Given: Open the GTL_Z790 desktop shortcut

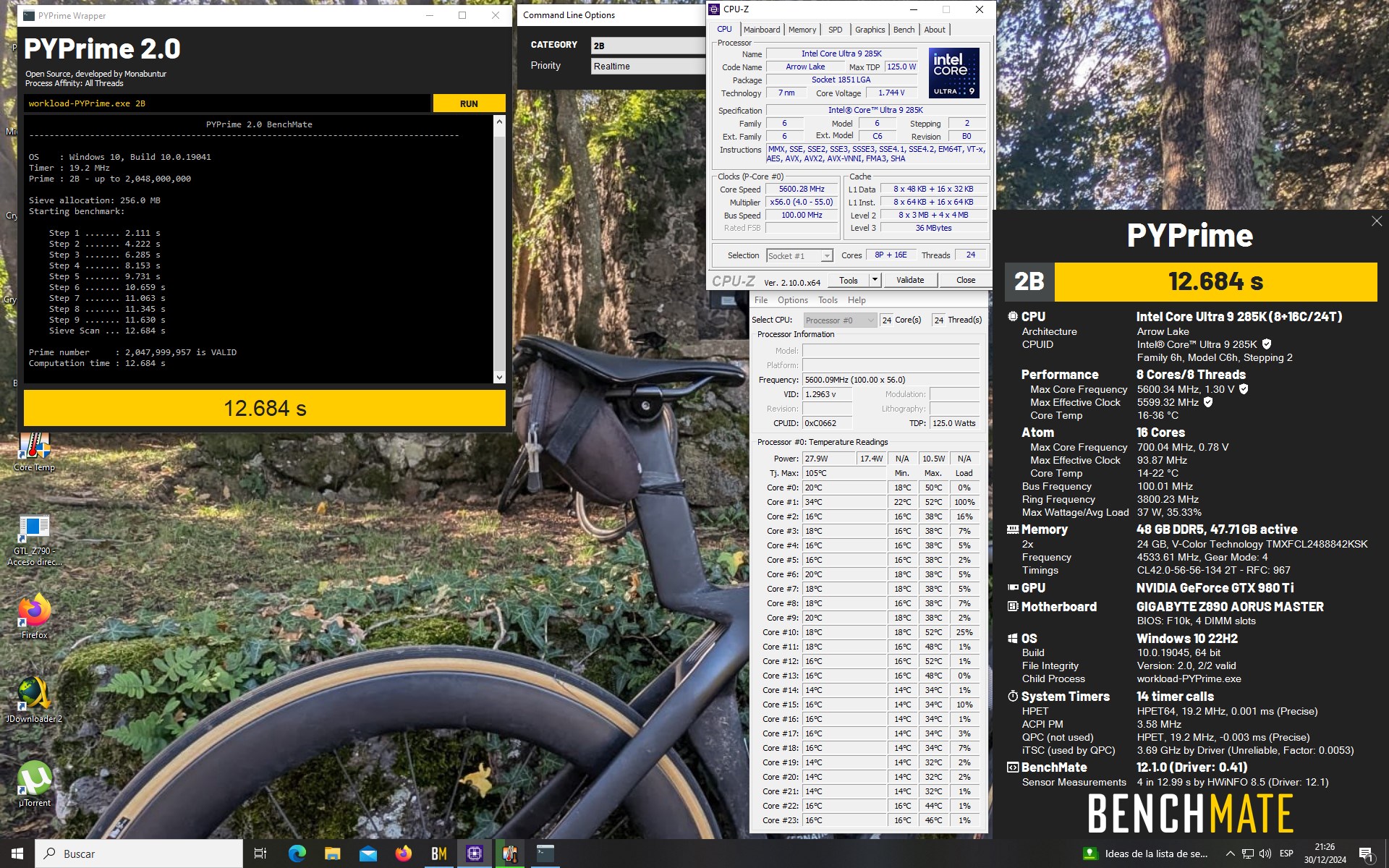Looking at the screenshot, I should 34,540.
